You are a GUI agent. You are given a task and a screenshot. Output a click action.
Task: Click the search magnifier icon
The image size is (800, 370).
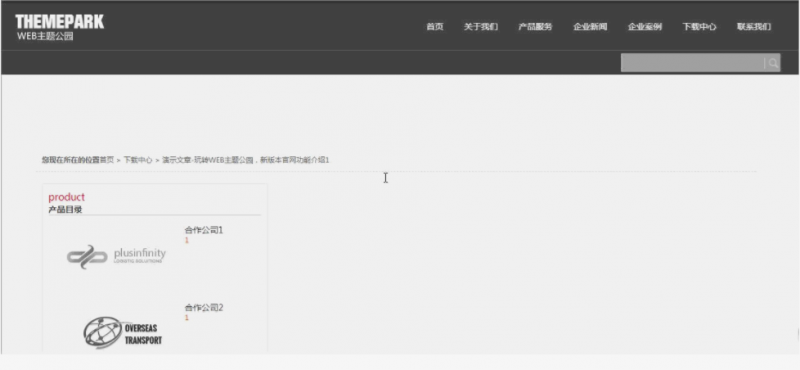tap(773, 63)
